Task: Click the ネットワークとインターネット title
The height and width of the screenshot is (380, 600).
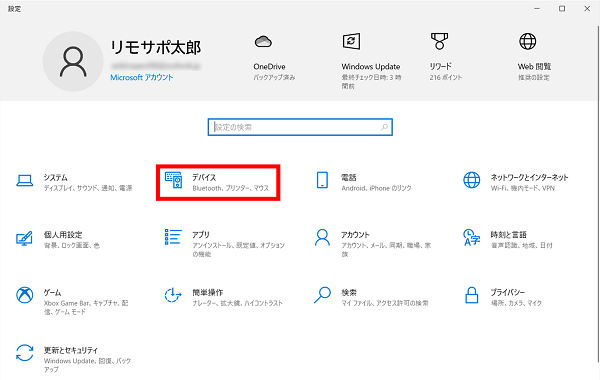Action: (x=530, y=177)
